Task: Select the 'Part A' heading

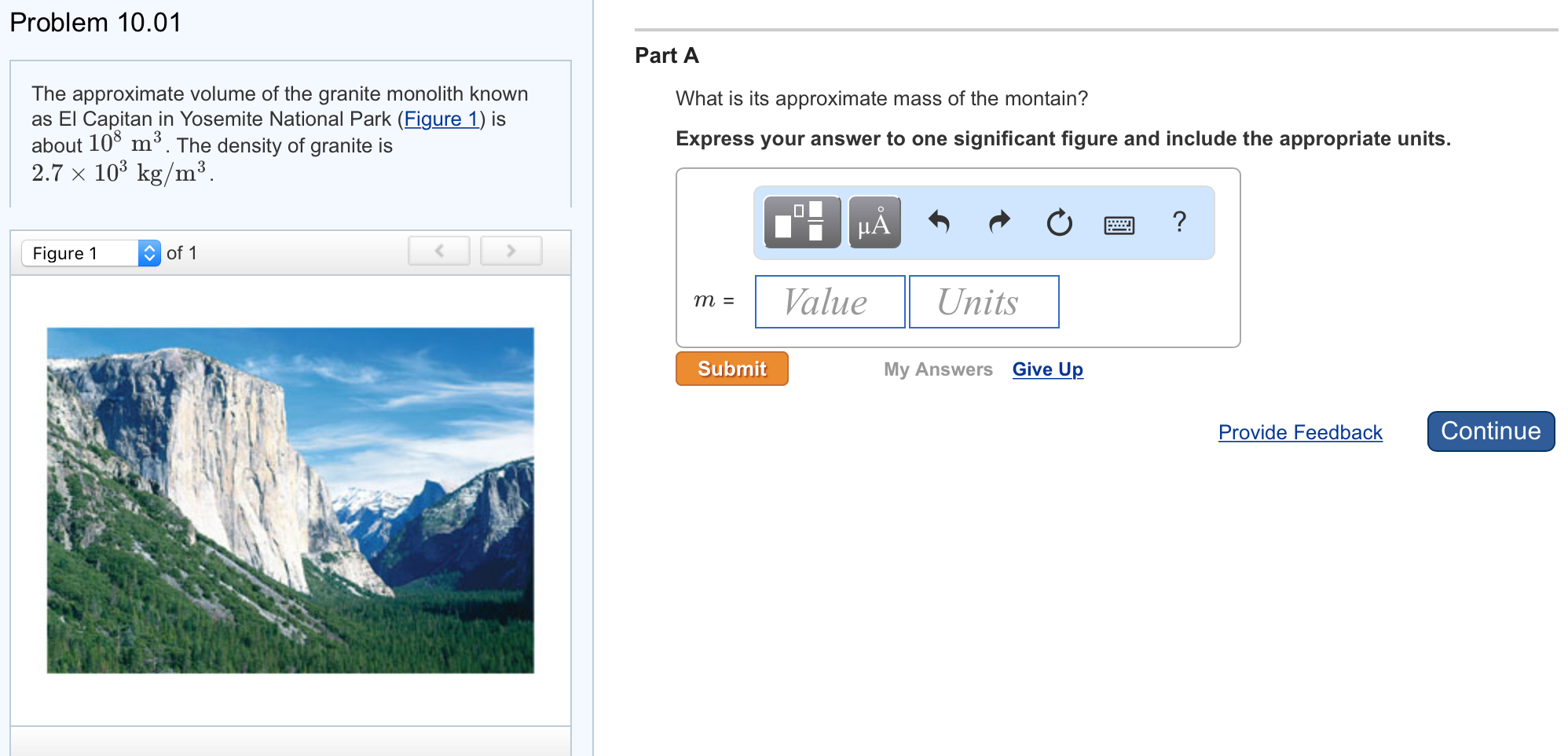Action: click(667, 55)
